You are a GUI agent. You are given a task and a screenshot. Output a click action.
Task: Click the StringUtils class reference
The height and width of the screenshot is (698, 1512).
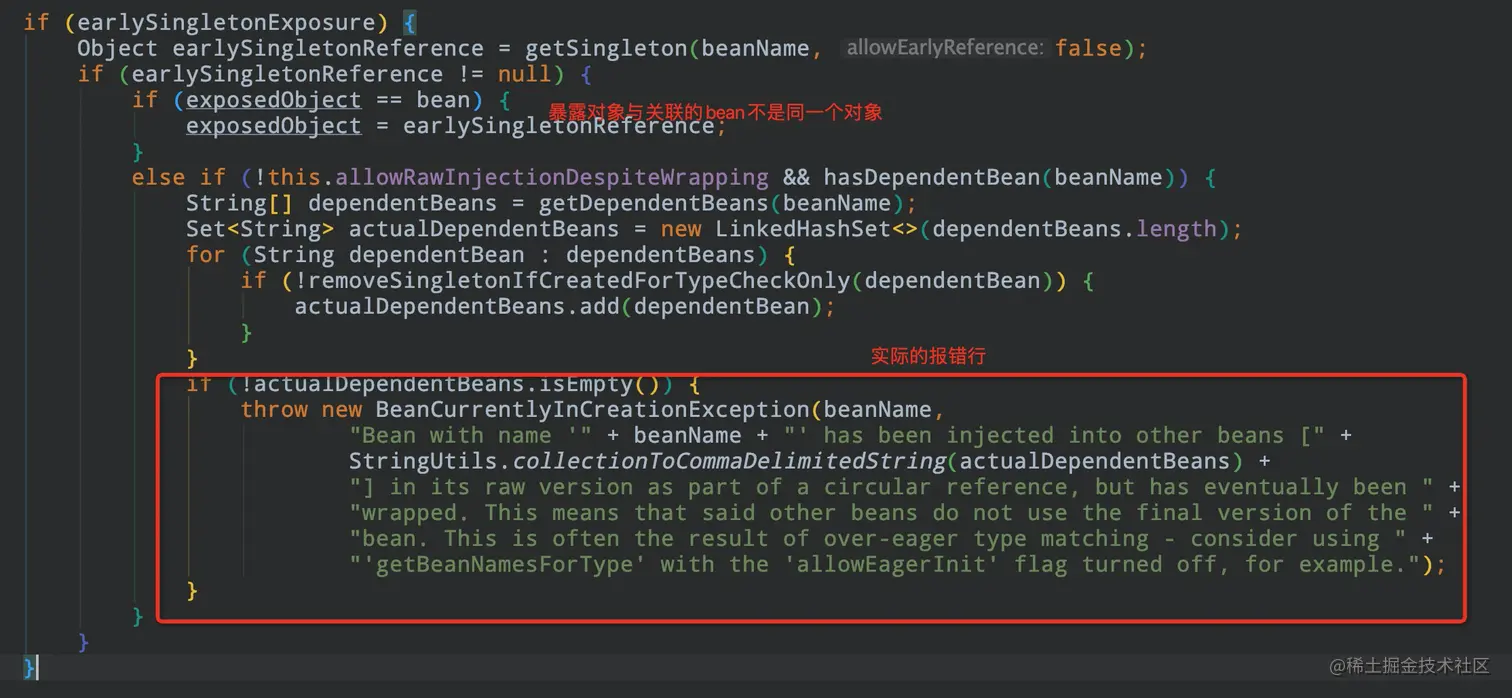pyautogui.click(x=423, y=462)
